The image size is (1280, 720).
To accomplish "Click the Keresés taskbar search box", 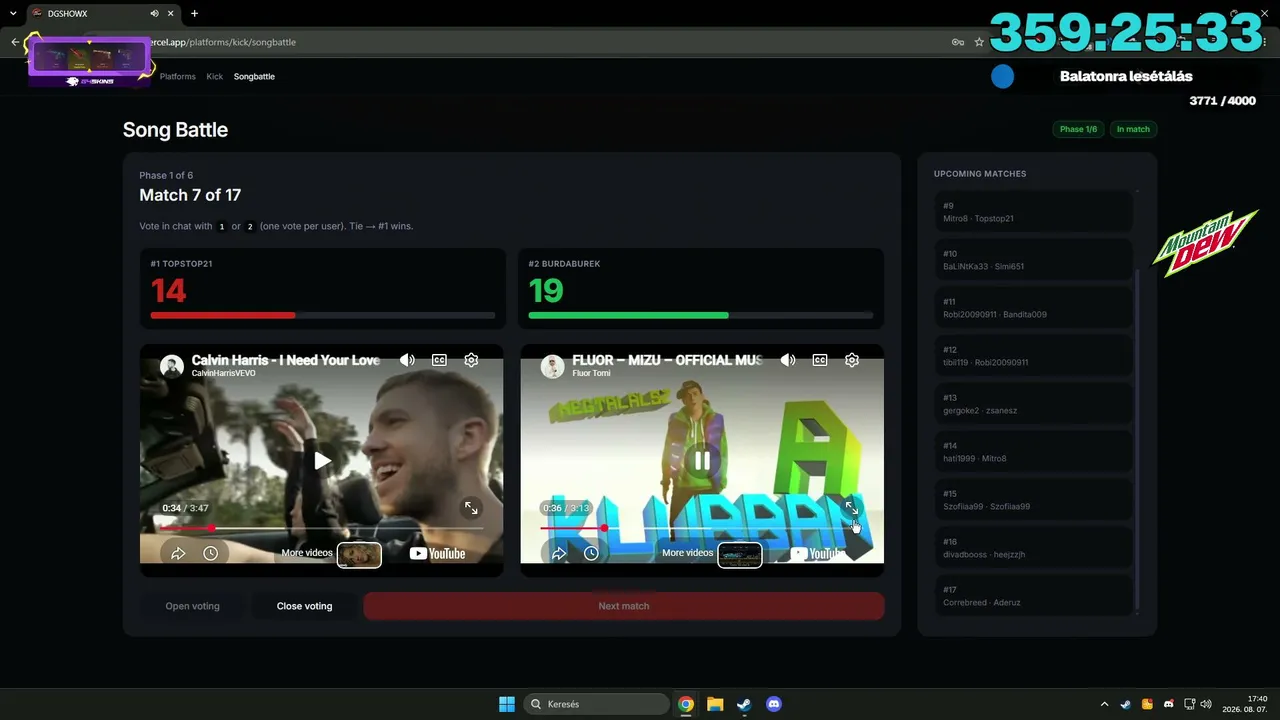I will [x=596, y=704].
